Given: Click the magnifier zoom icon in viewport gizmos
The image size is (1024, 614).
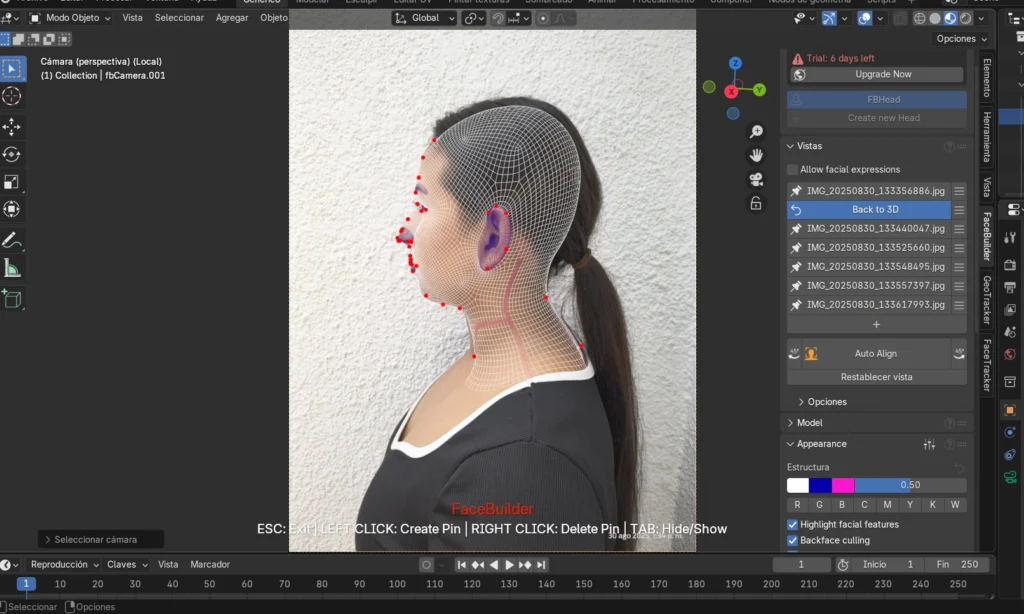Looking at the screenshot, I should (756, 131).
